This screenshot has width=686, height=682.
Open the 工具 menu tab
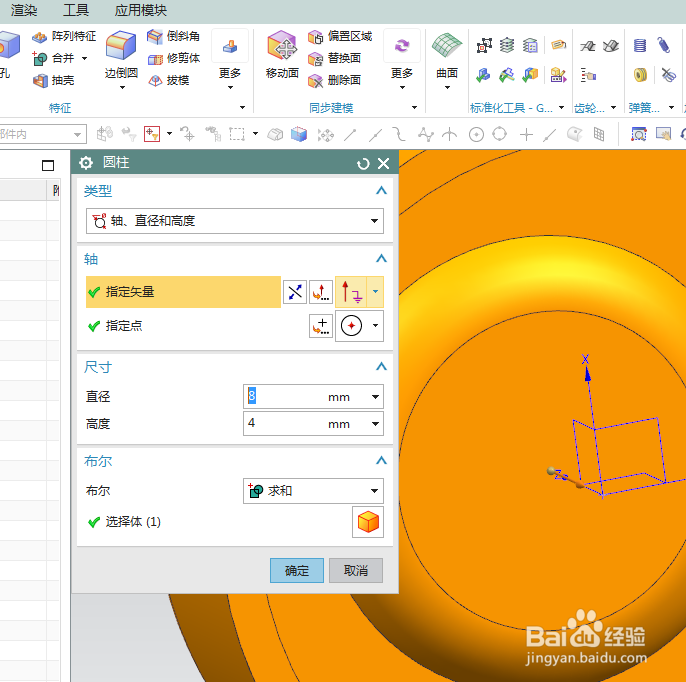point(76,10)
